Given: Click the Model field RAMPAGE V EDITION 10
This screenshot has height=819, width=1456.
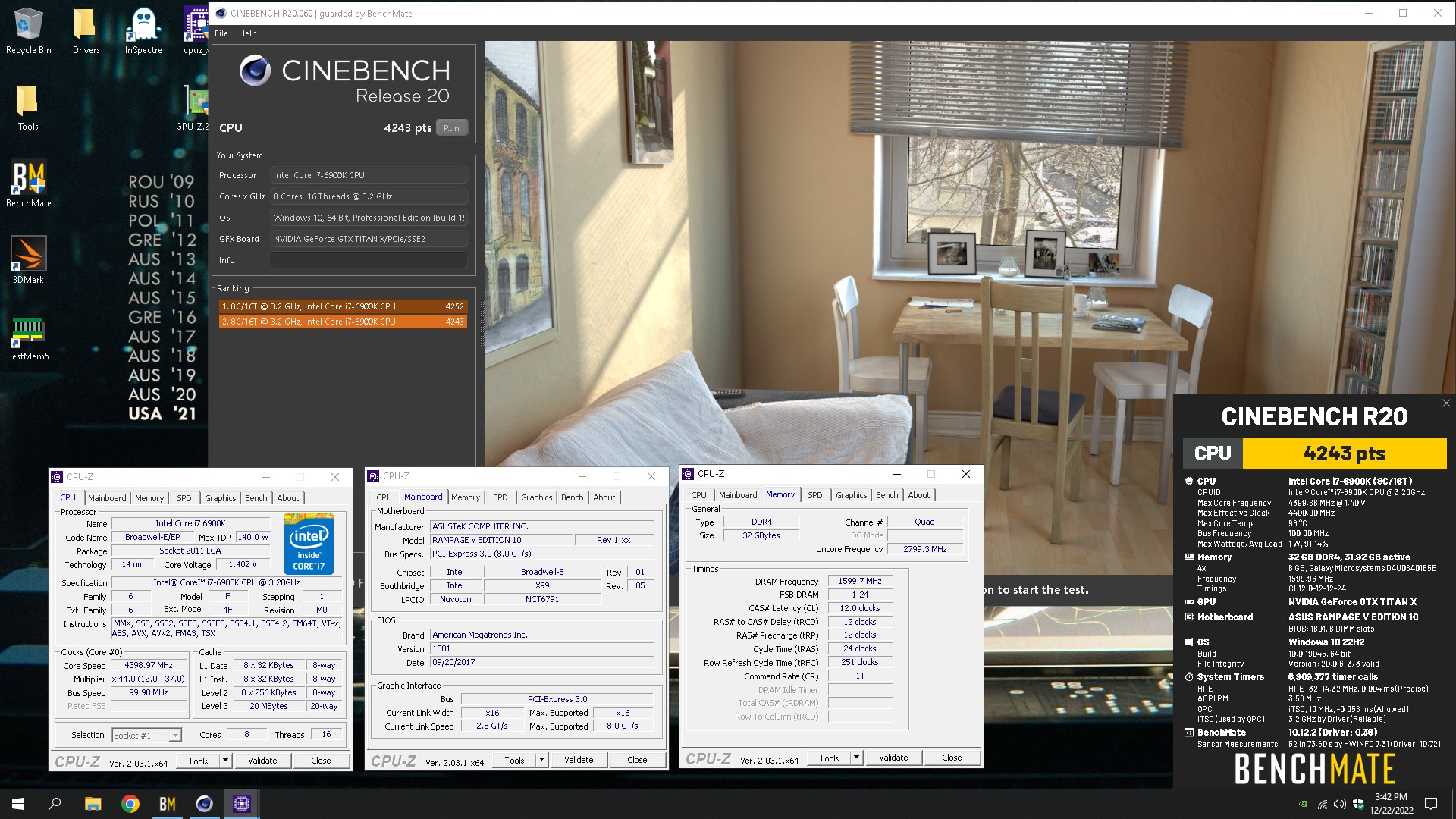Looking at the screenshot, I should pos(500,540).
